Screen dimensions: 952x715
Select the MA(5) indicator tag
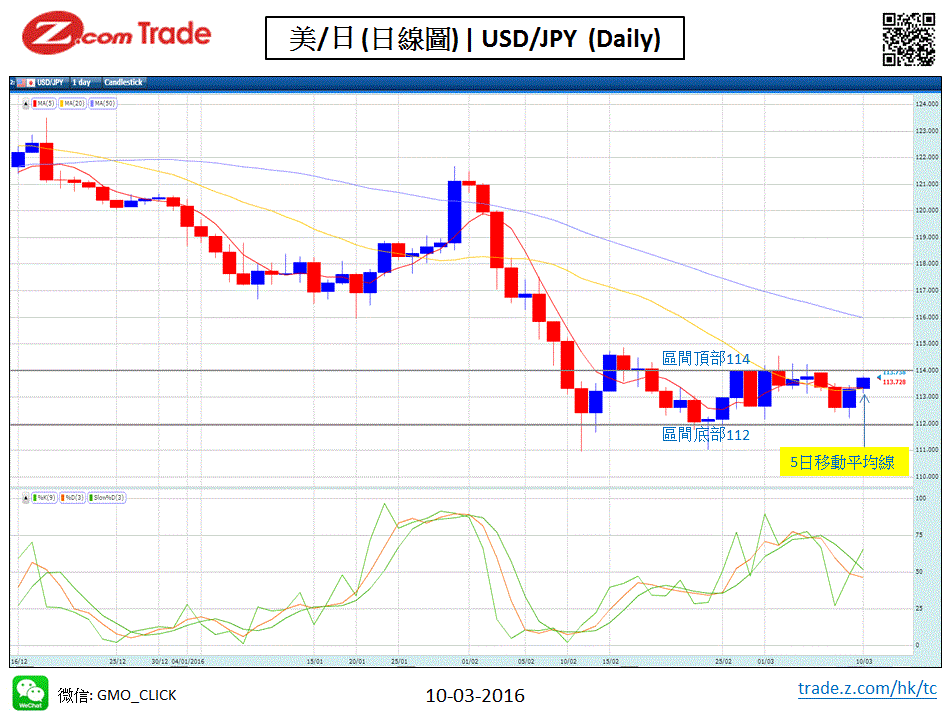point(44,104)
